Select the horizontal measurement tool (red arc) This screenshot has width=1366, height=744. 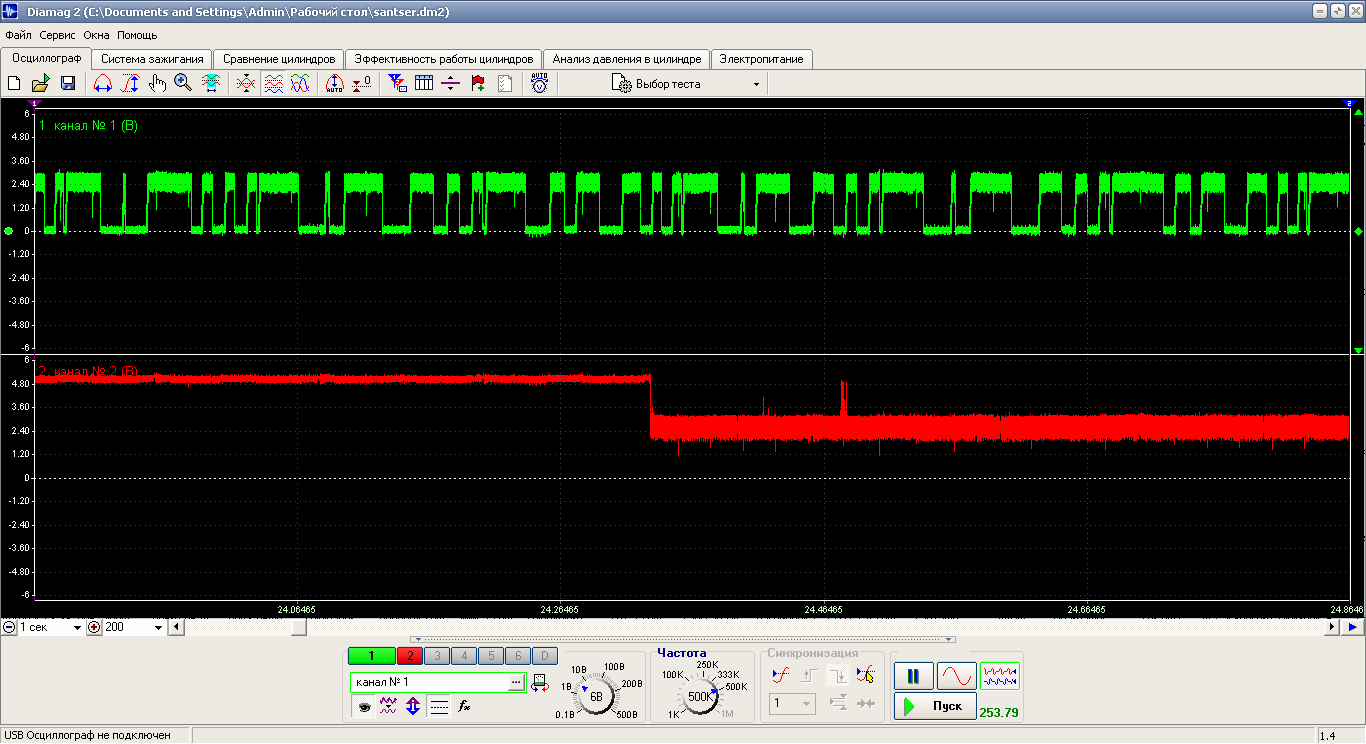102,84
